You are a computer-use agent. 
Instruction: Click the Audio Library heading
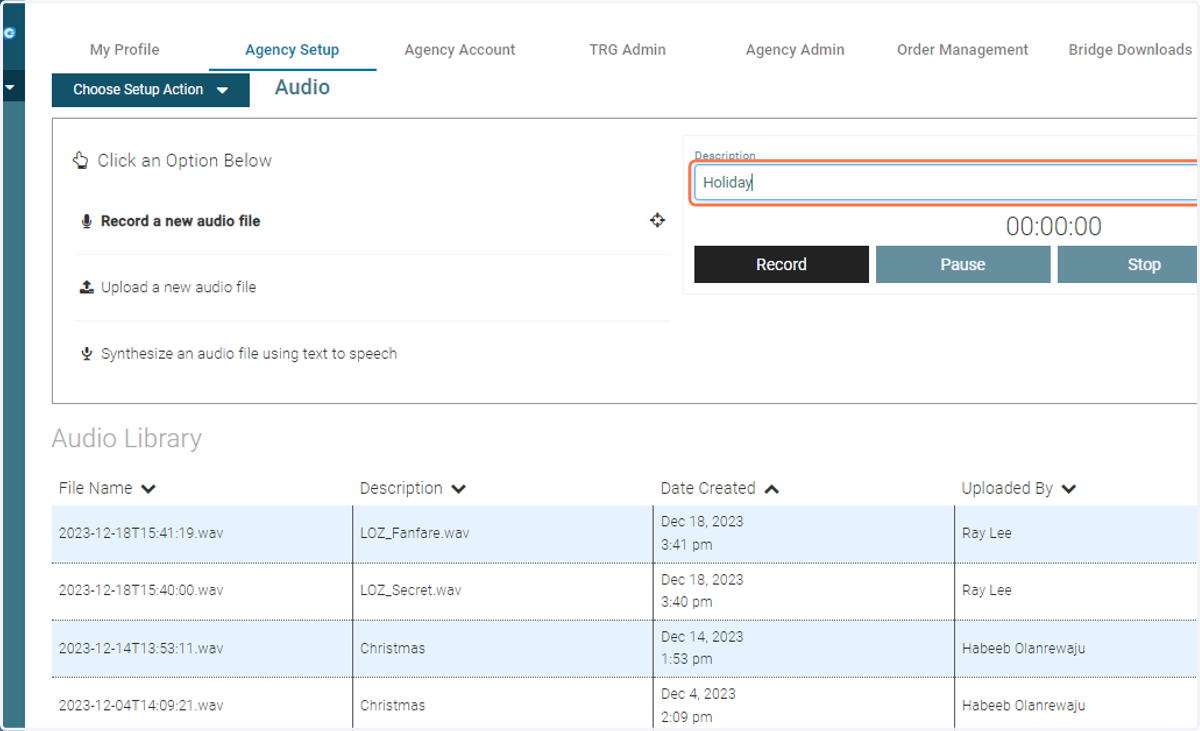127,439
